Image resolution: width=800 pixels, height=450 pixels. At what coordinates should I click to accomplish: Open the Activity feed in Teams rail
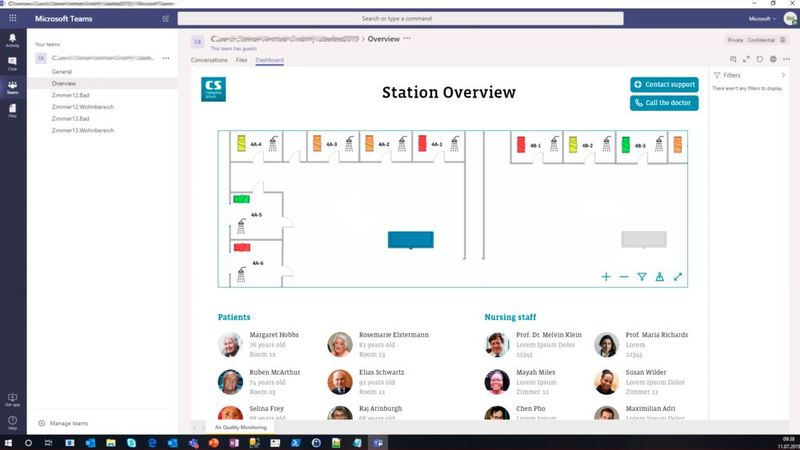click(x=12, y=40)
